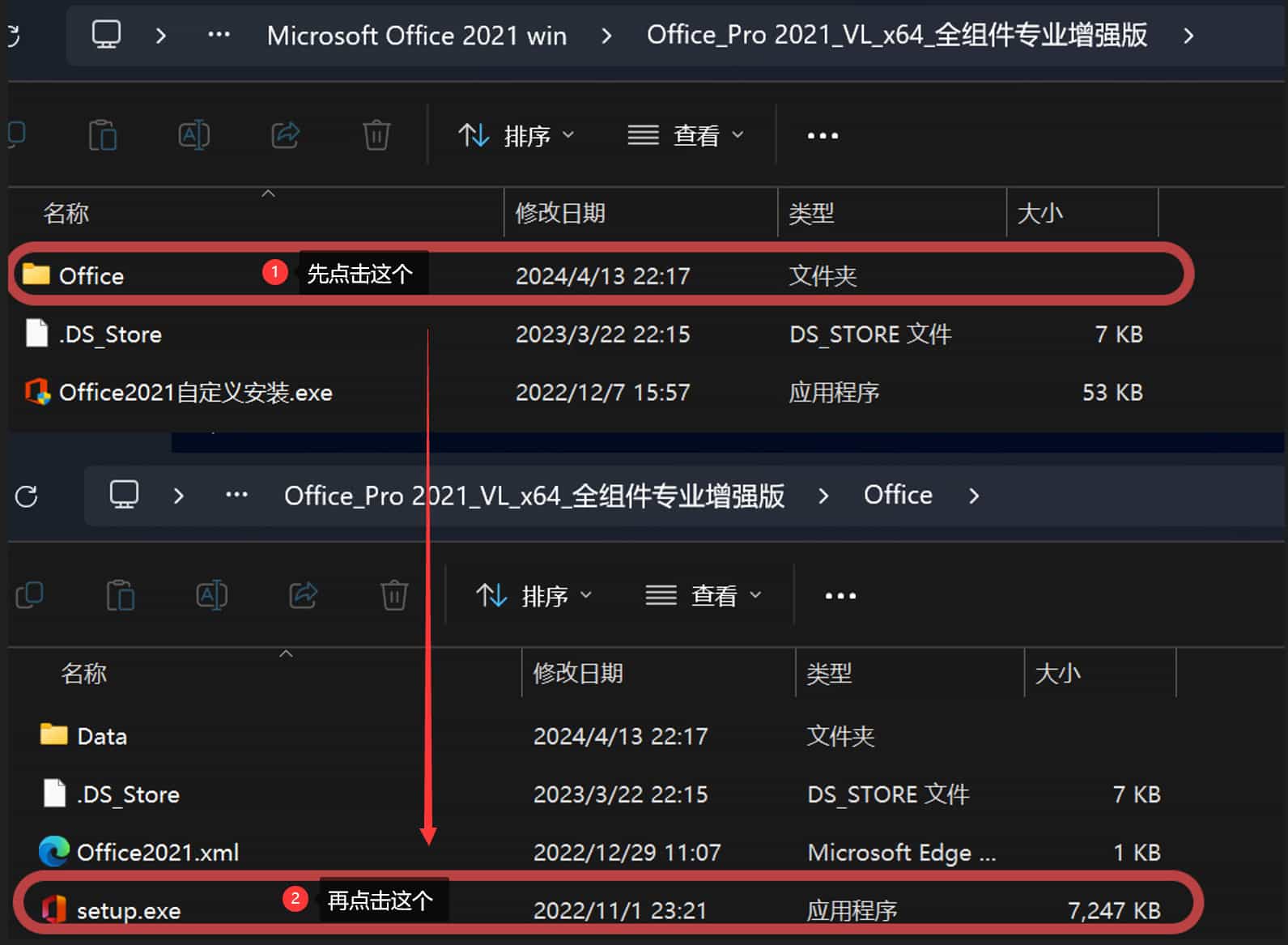The width and height of the screenshot is (1288, 945).
Task: Click the Office breadcrumb in the lower window
Action: [898, 495]
